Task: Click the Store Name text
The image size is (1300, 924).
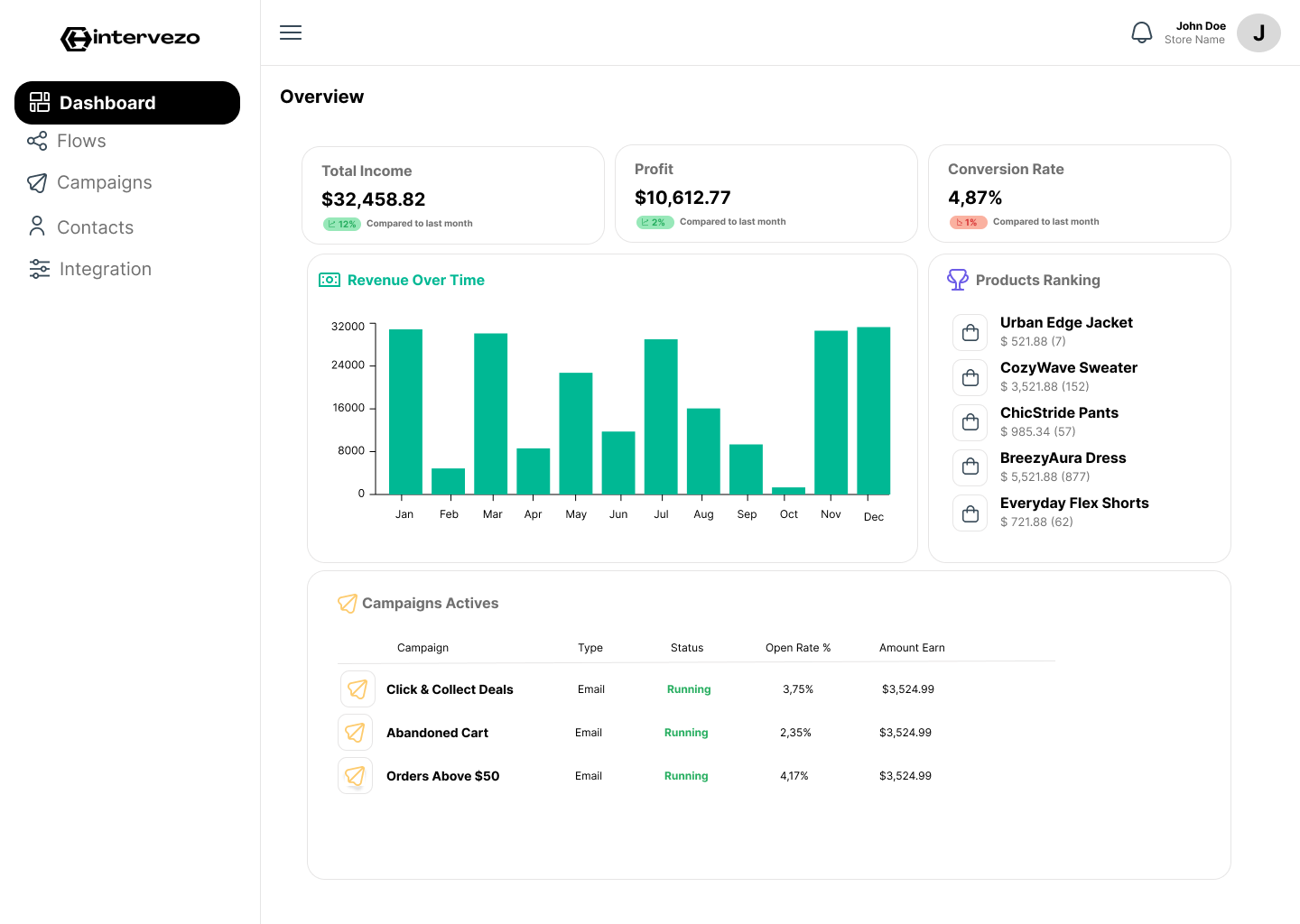Action: [1194, 40]
